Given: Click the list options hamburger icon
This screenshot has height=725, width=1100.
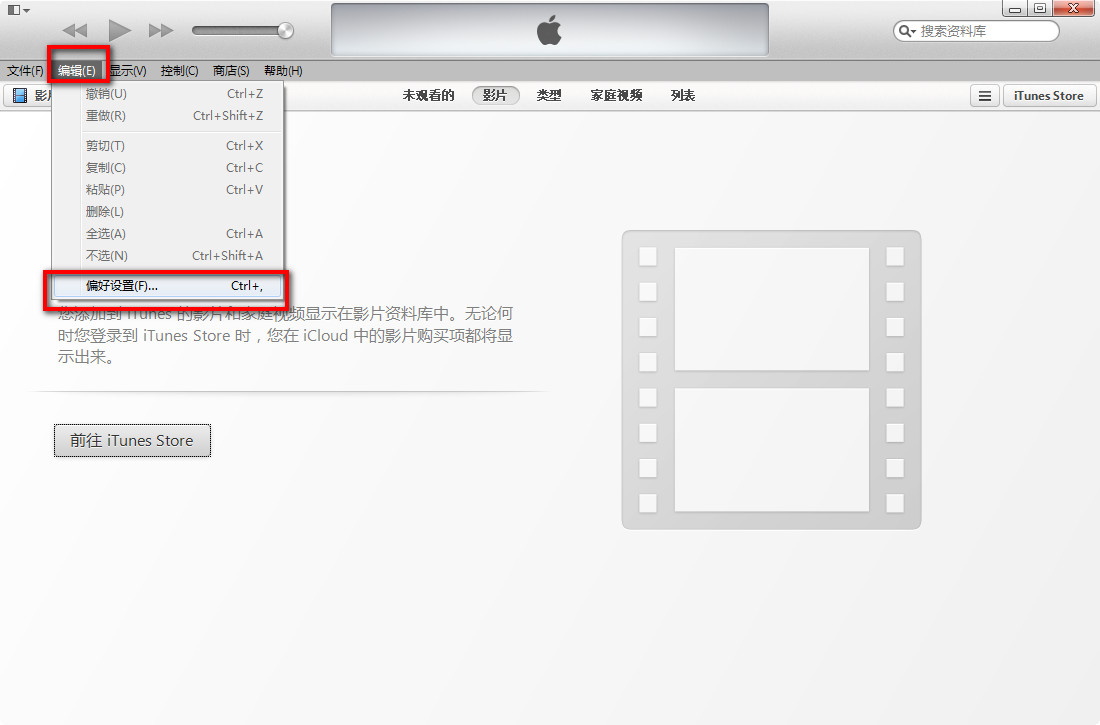Looking at the screenshot, I should pyautogui.click(x=984, y=95).
